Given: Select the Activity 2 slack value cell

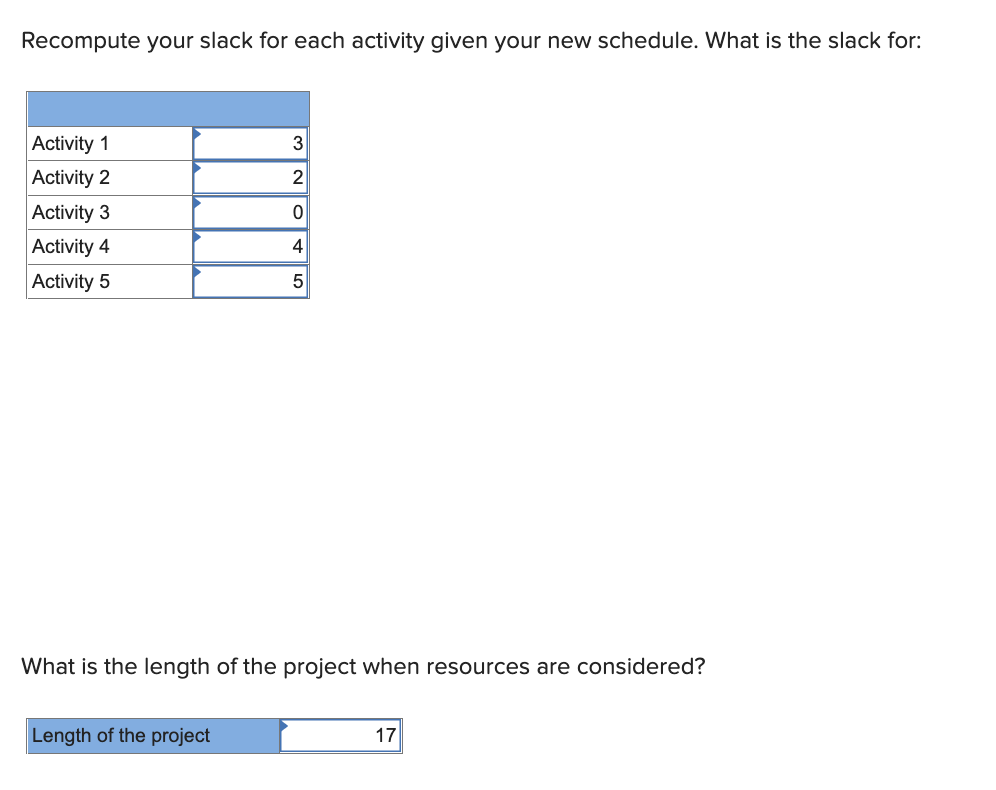Looking at the screenshot, I should tap(250, 178).
